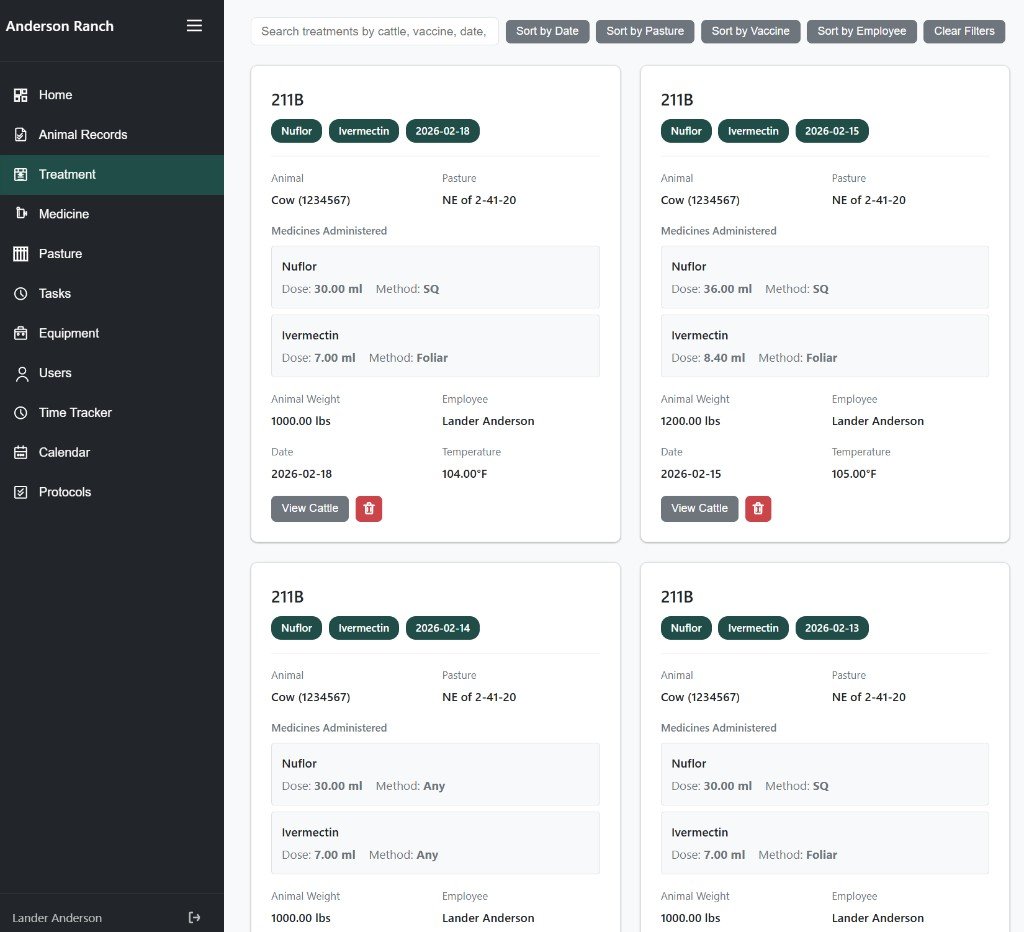Sort treatments by Date
The width and height of the screenshot is (1024, 932).
coord(547,31)
